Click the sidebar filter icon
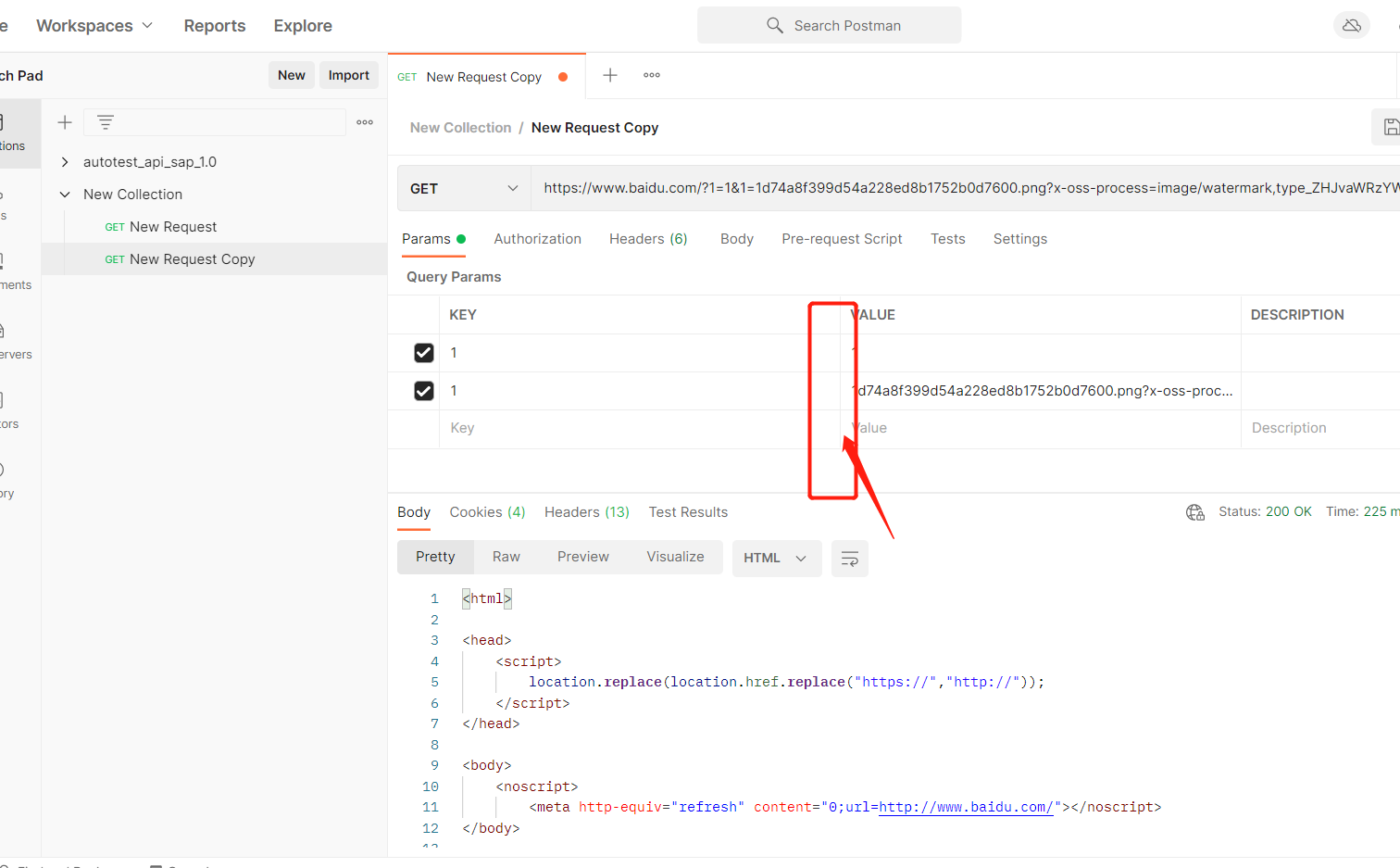Screen dimensions: 1400x868 106,122
